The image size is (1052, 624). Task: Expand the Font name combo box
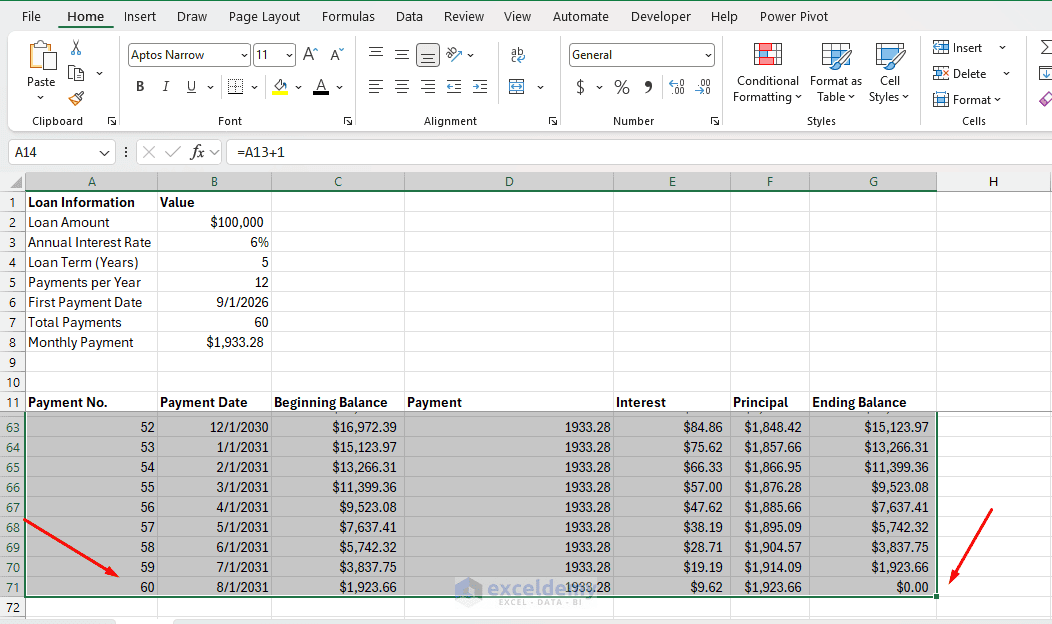tap(244, 55)
